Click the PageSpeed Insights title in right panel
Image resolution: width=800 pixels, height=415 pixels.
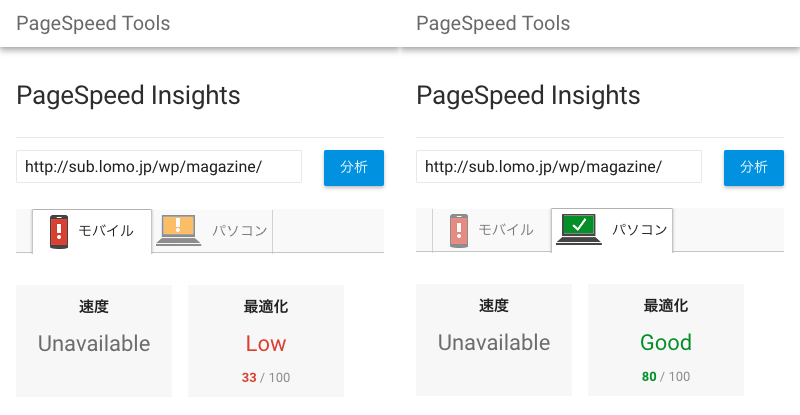click(x=528, y=96)
